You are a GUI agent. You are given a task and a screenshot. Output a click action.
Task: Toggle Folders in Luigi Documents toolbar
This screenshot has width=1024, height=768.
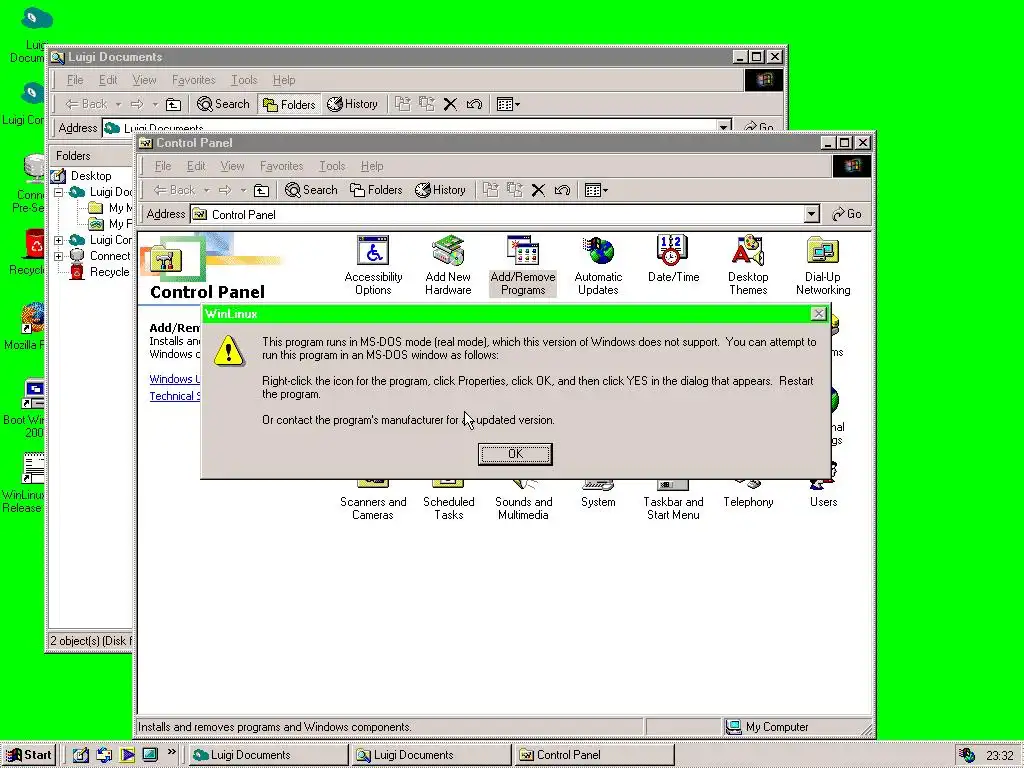coord(289,104)
